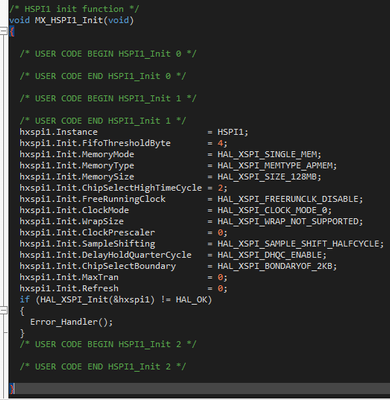The image size is (390, 400).
Task: Click hxspi1.Init.Refresh identifier
Action: coord(69,288)
